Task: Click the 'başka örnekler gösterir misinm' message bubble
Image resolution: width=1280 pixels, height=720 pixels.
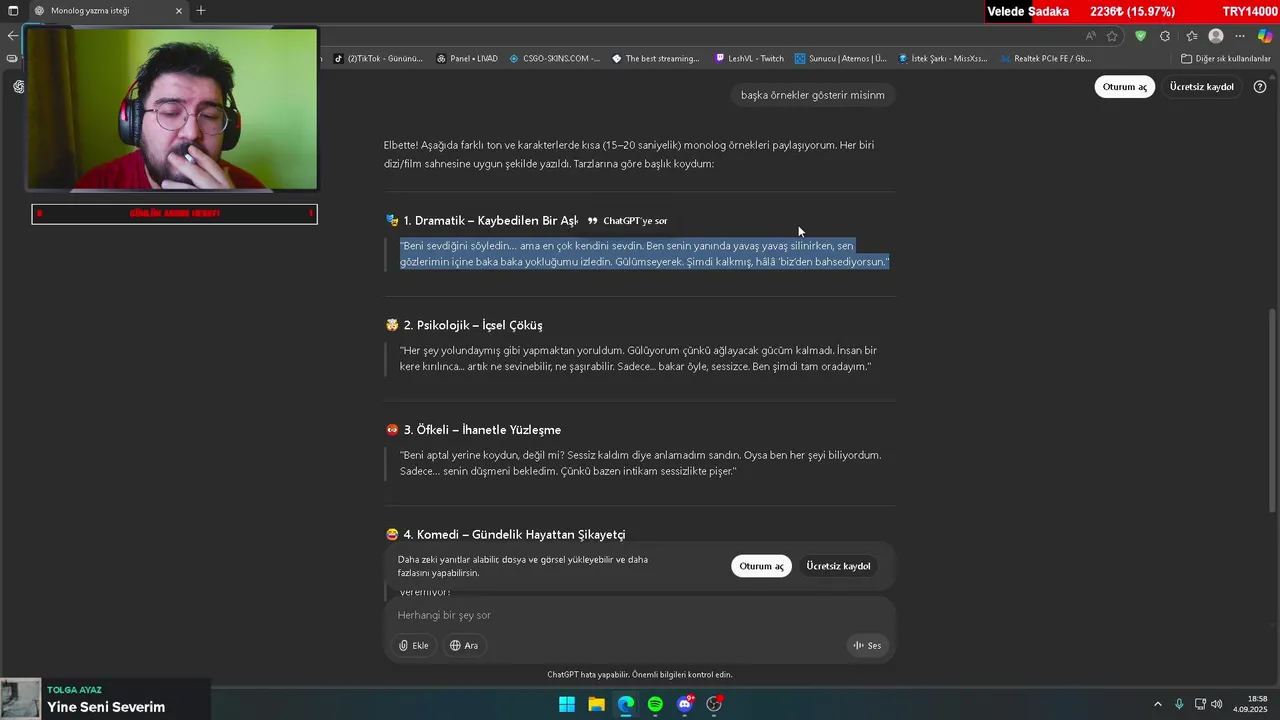Action: click(x=813, y=95)
